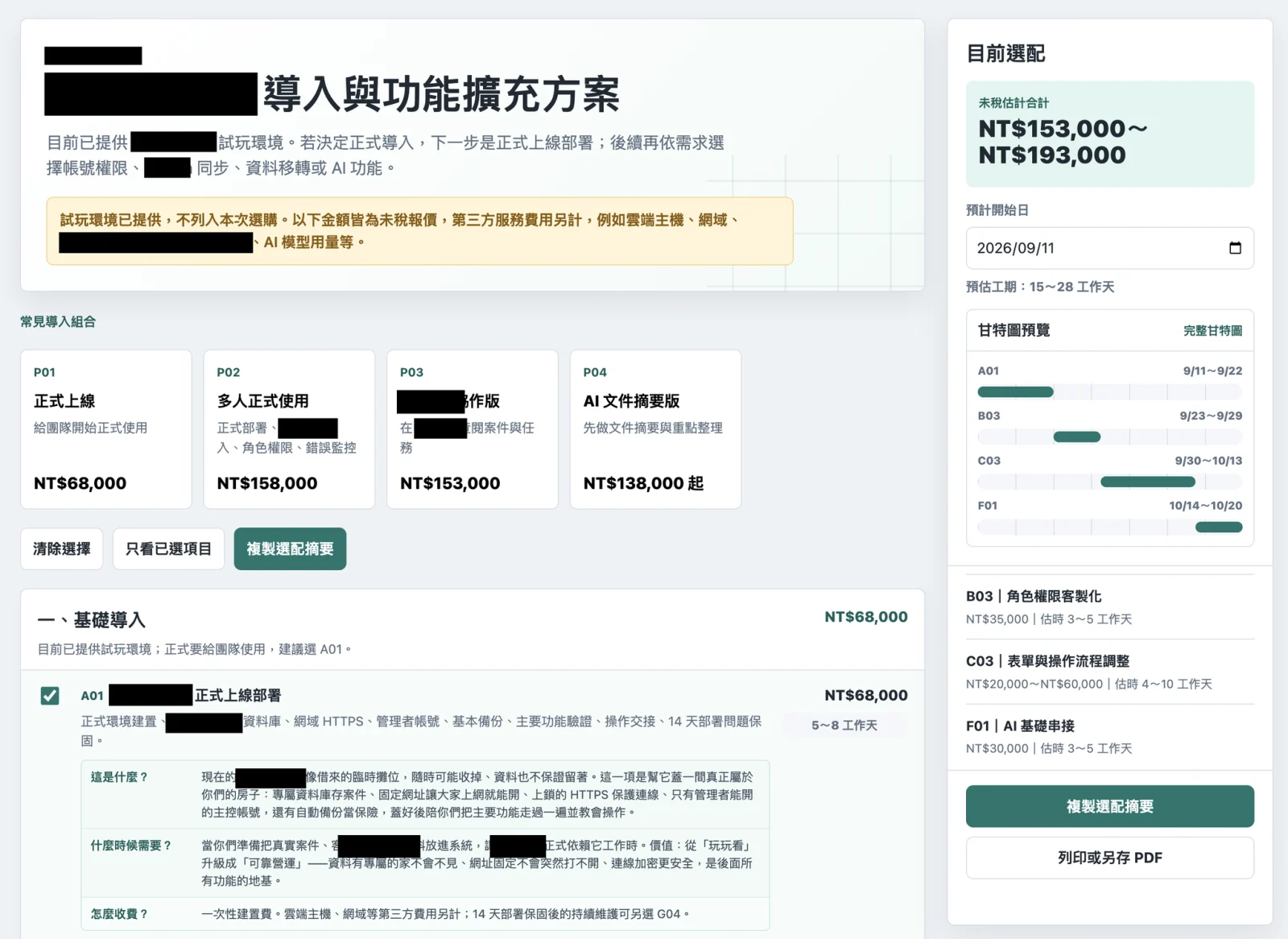Click 列印或另存 PDF button
The image size is (1288, 939).
(x=1110, y=858)
